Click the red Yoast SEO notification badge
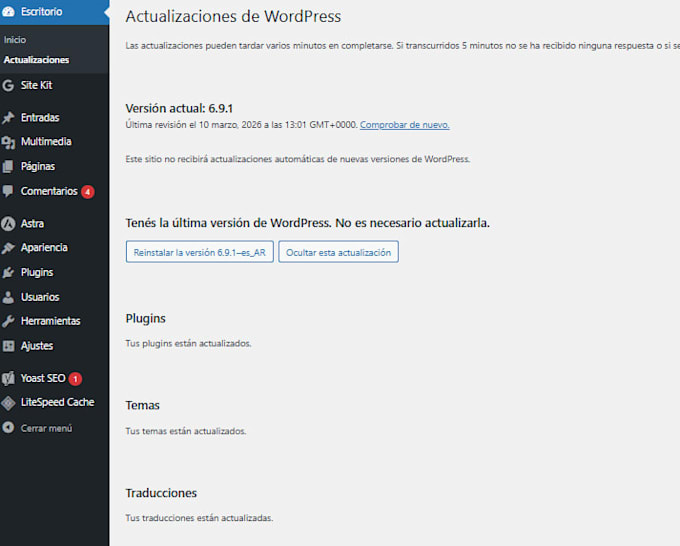This screenshot has width=680, height=546. tap(75, 379)
